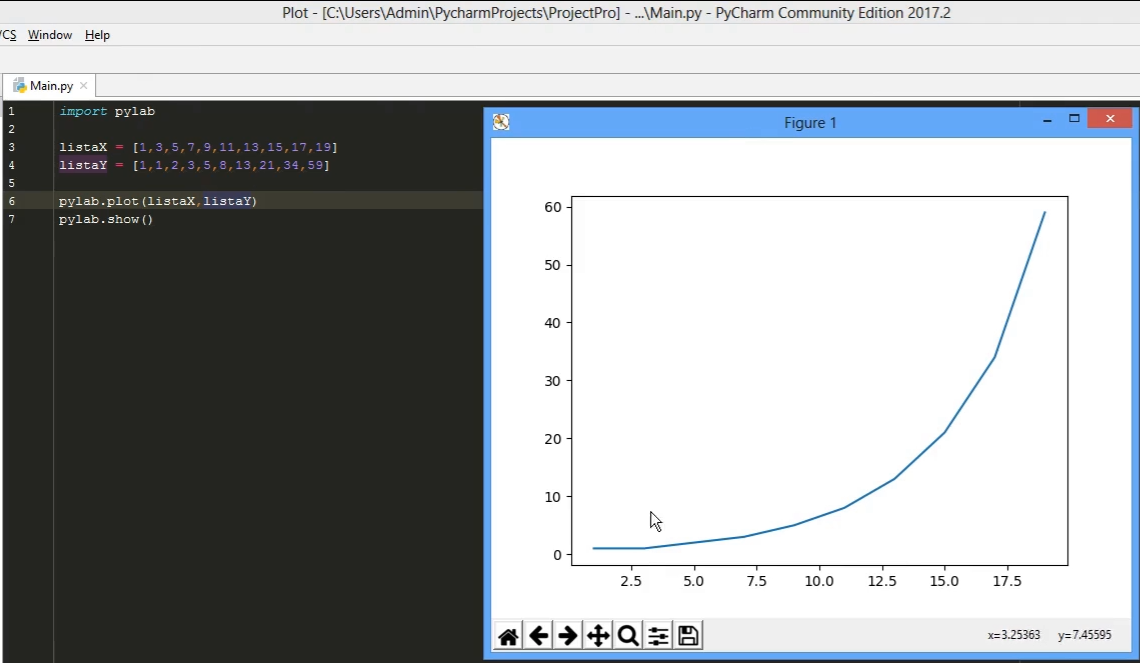The image size is (1140, 663).
Task: Open the VCS menu
Action: [x=8, y=35]
